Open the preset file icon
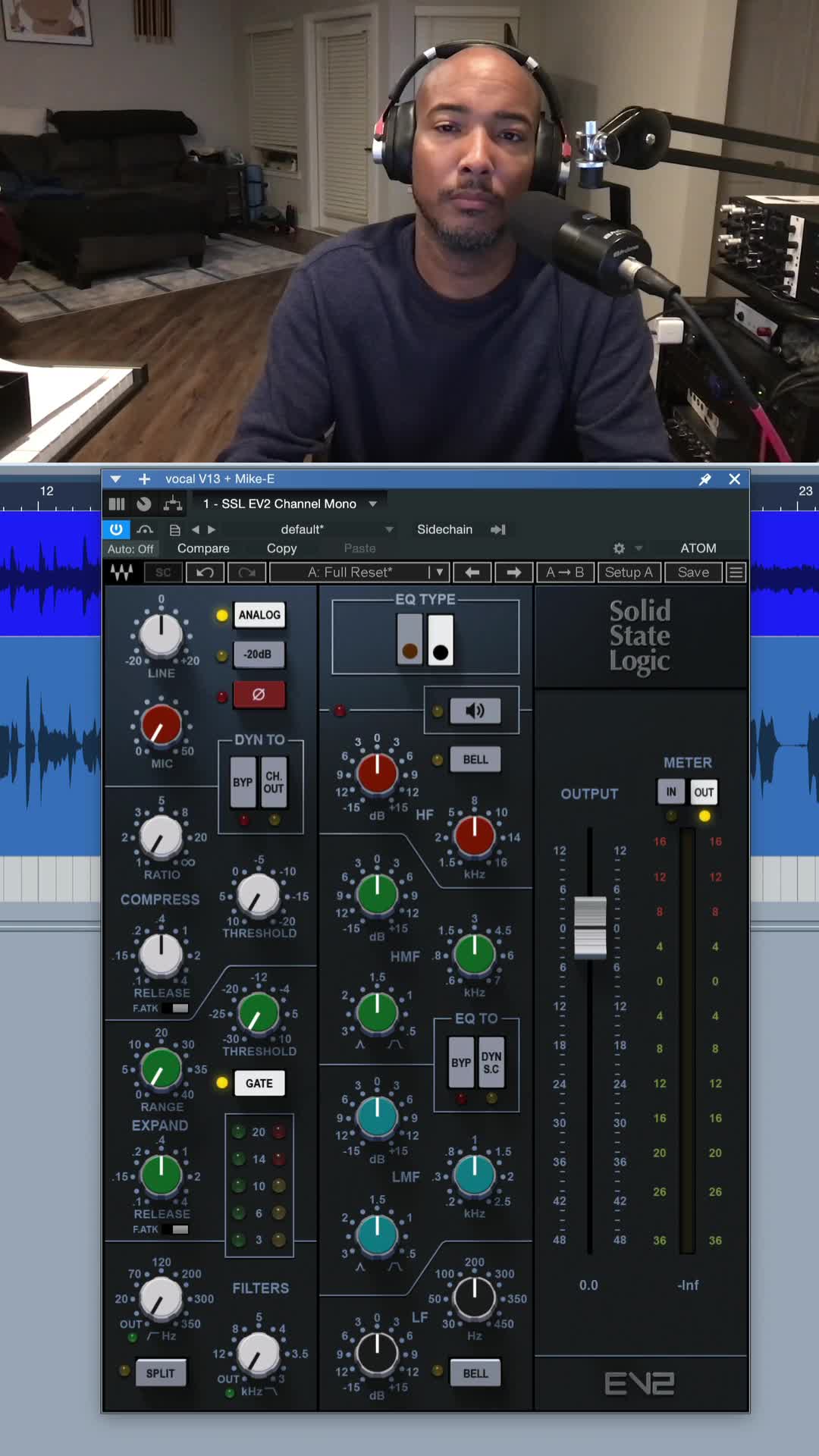This screenshot has width=819, height=1456. pyautogui.click(x=174, y=529)
